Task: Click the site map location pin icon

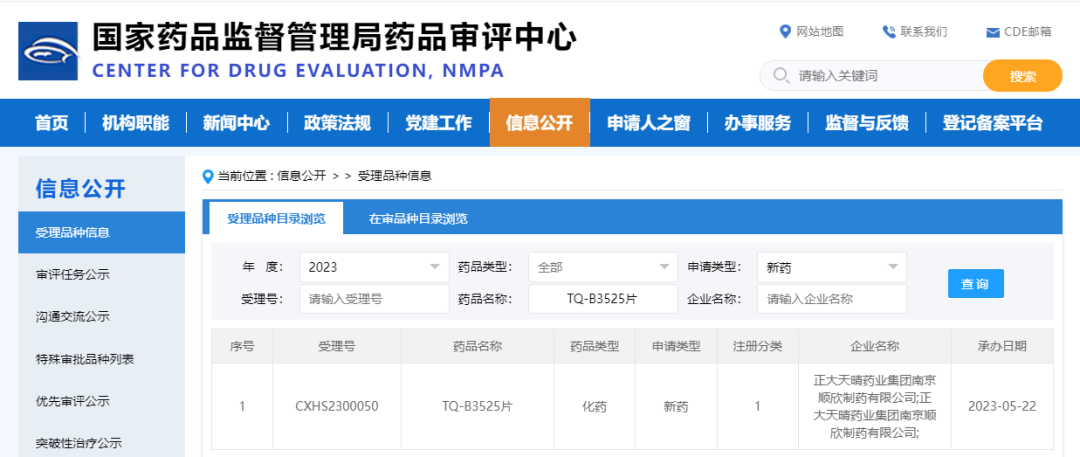Action: pos(785,32)
